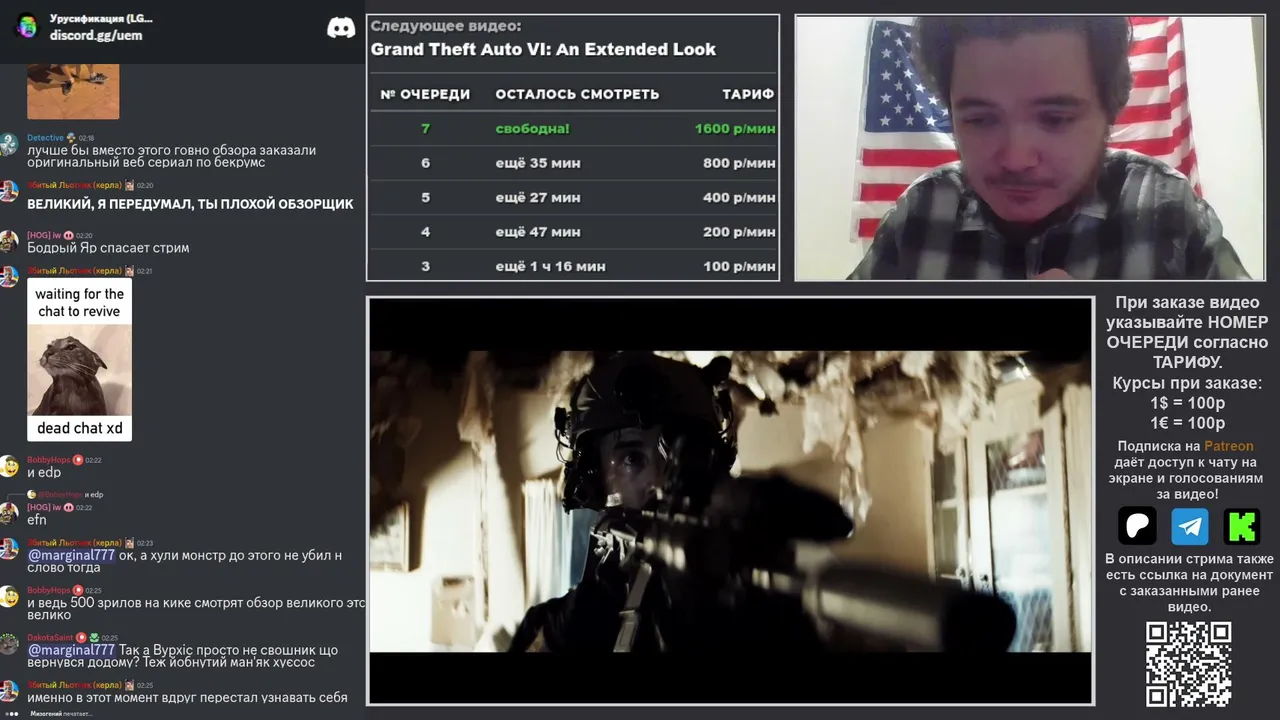Viewport: 1280px width, 720px height.
Task: Click the "ТАРИФ" column header
Action: pos(748,94)
